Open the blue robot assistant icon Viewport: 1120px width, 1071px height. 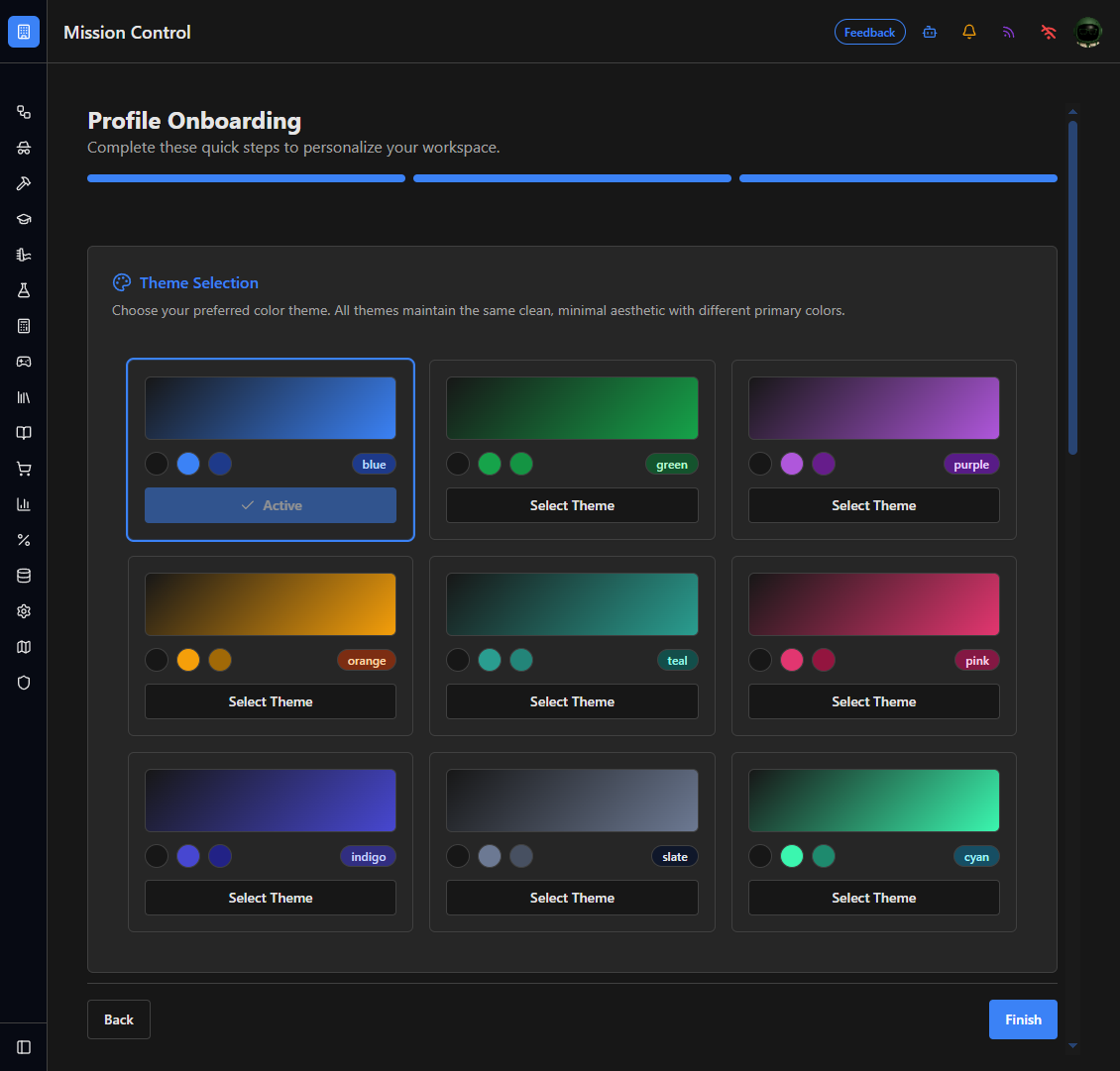[930, 32]
